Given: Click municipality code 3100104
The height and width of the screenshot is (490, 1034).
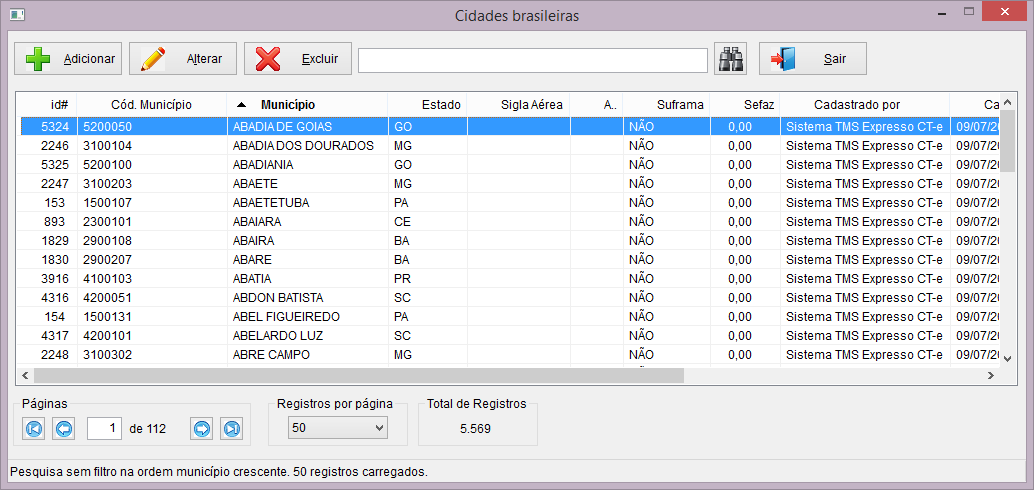Looking at the screenshot, I should point(107,145).
